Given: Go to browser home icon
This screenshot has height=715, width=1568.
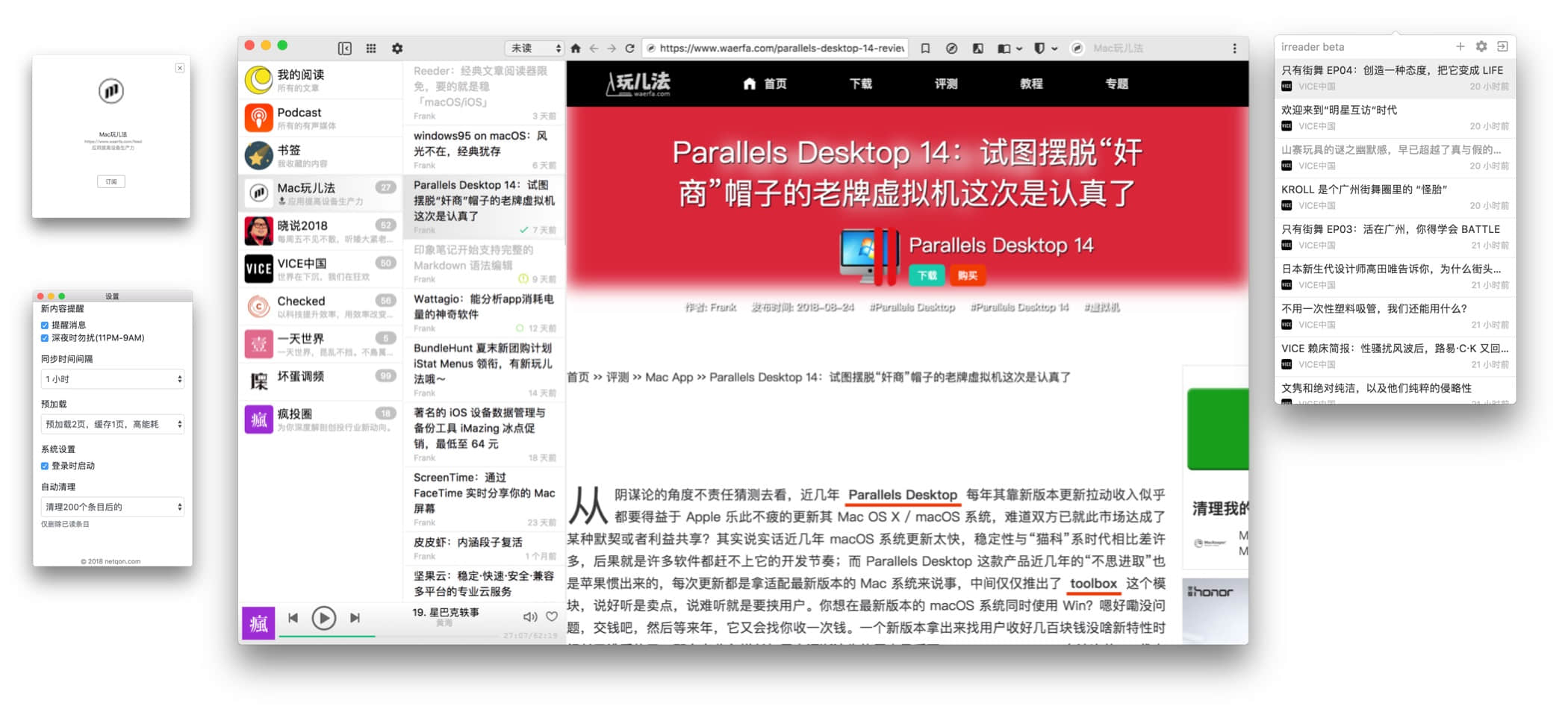Looking at the screenshot, I should click(x=576, y=48).
